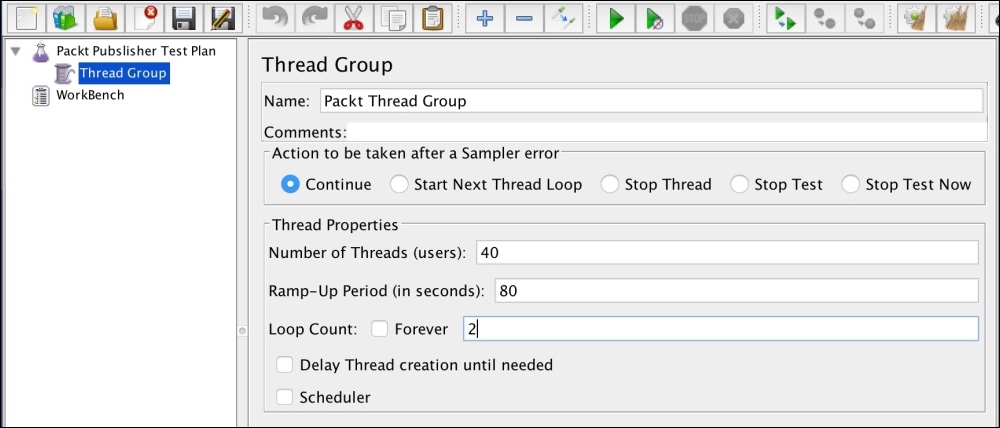This screenshot has height=428, width=1000.
Task: Click the Save As pencil icon
Action: pos(223,18)
